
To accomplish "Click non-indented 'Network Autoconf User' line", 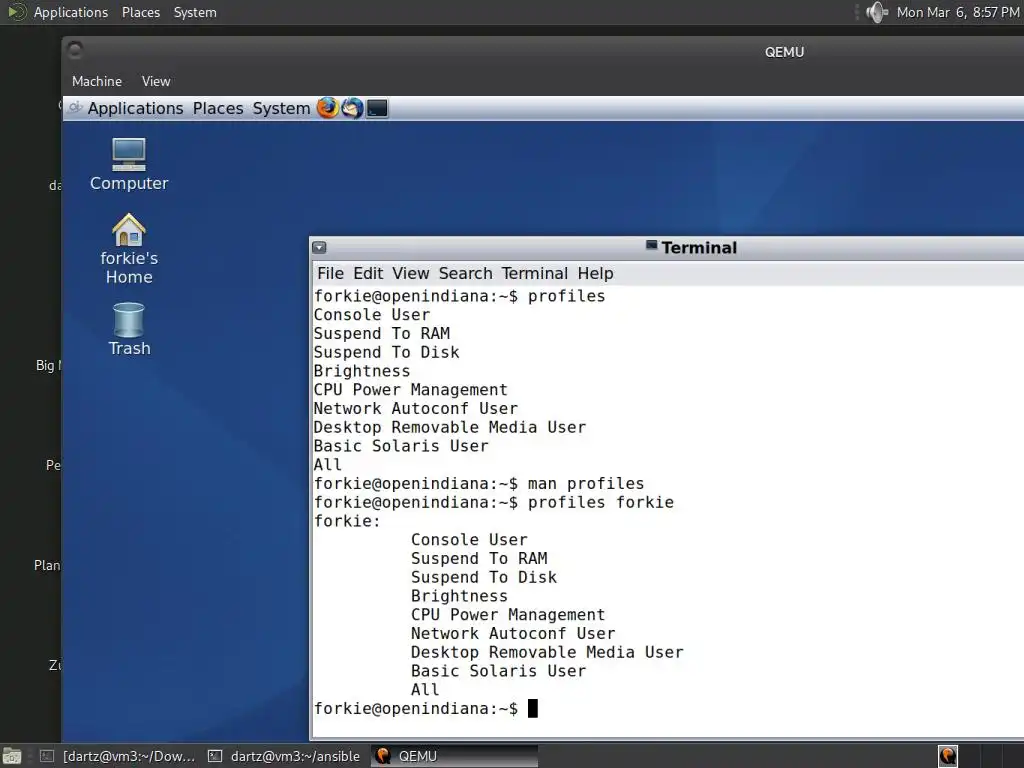I will 415,409.
